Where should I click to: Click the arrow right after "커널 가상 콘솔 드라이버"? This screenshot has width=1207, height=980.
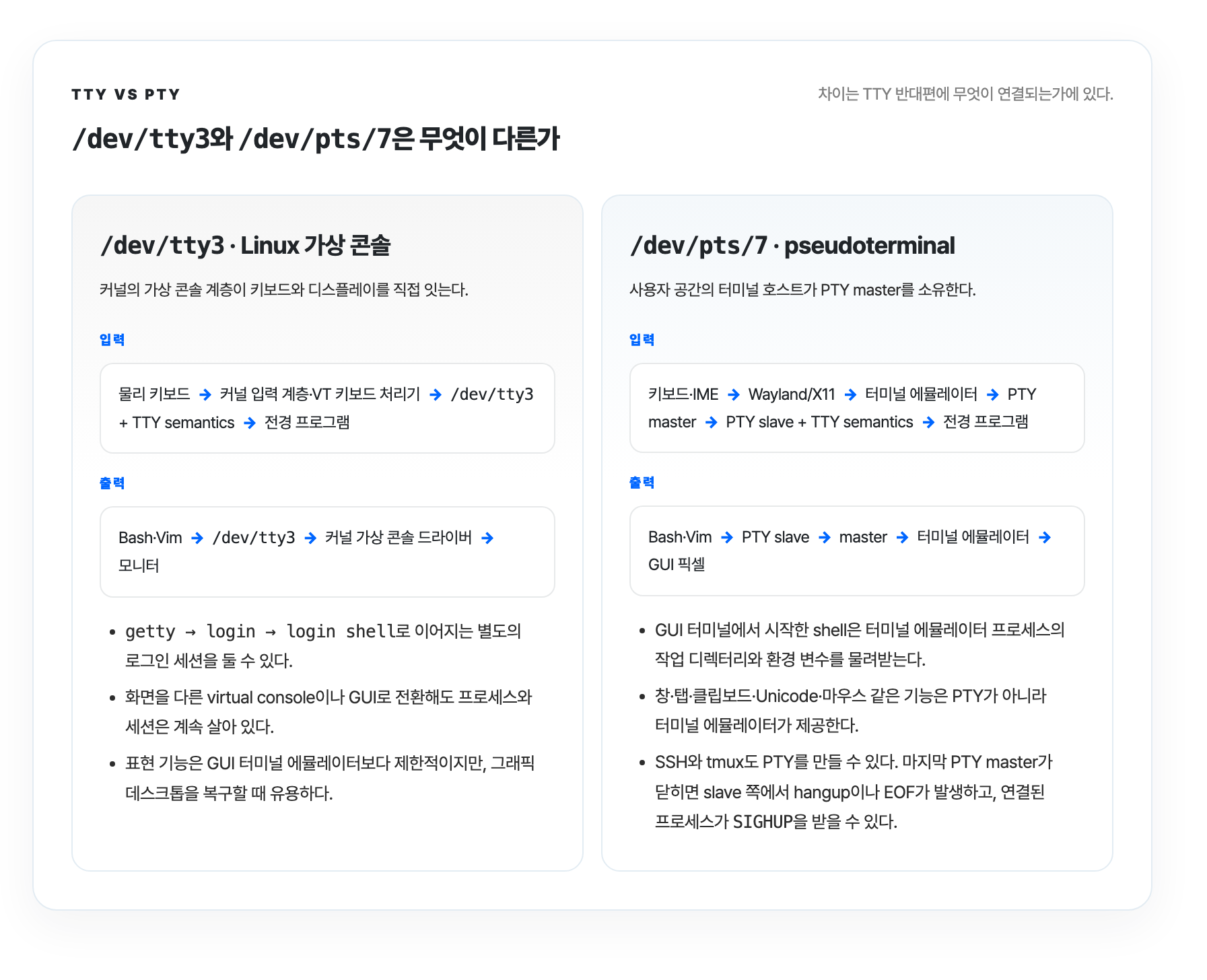coord(487,538)
